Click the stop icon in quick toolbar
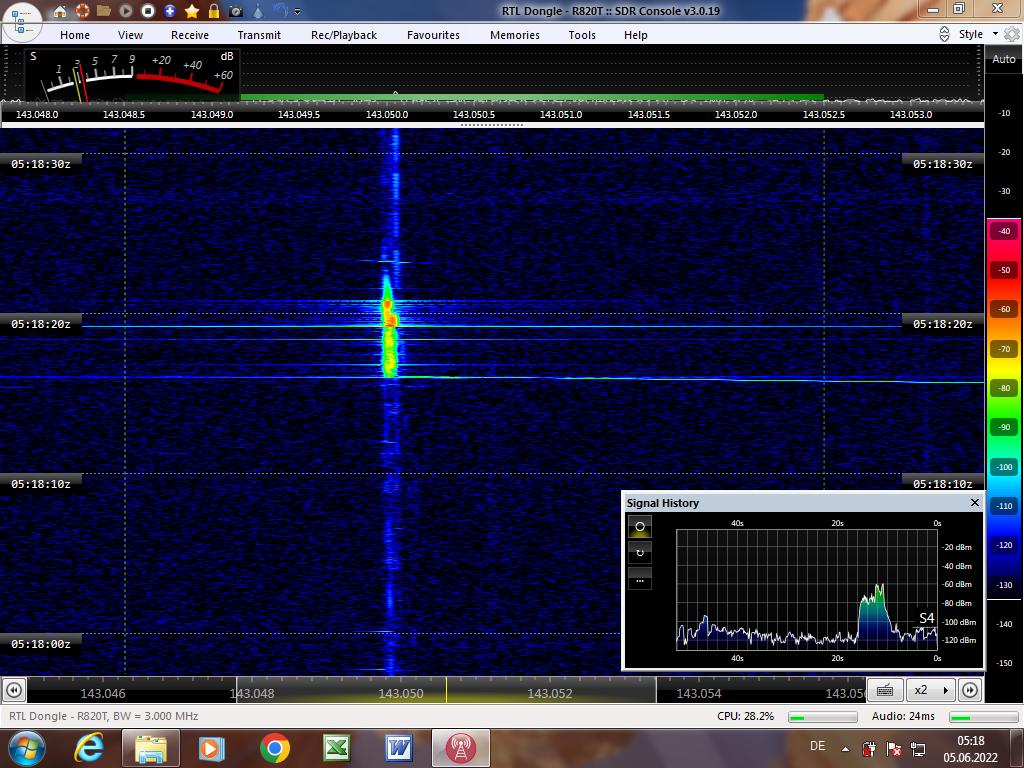Viewport: 1024px width, 768px height. coord(148,10)
